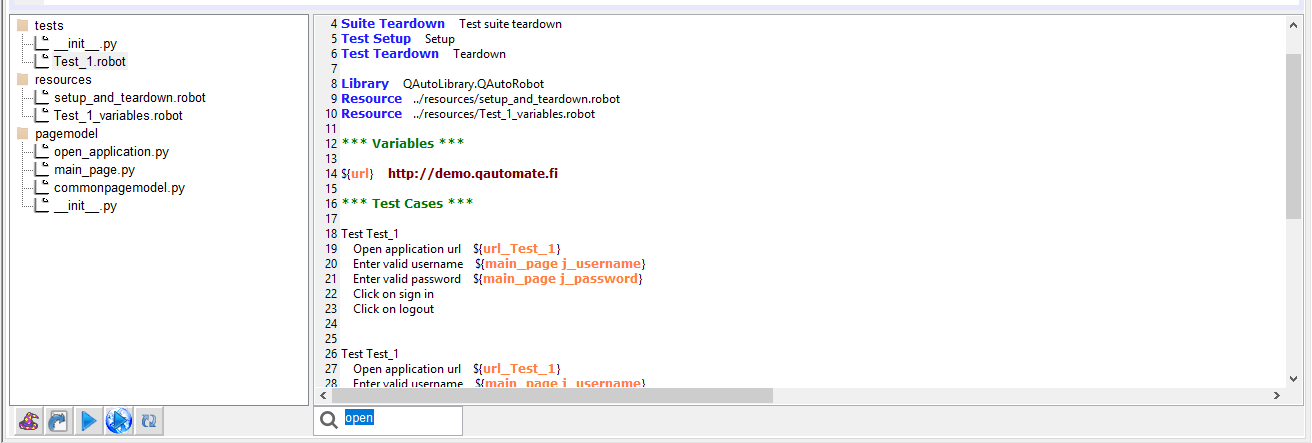Click 'http://demo.qautomate.fi' URL value

[472, 173]
